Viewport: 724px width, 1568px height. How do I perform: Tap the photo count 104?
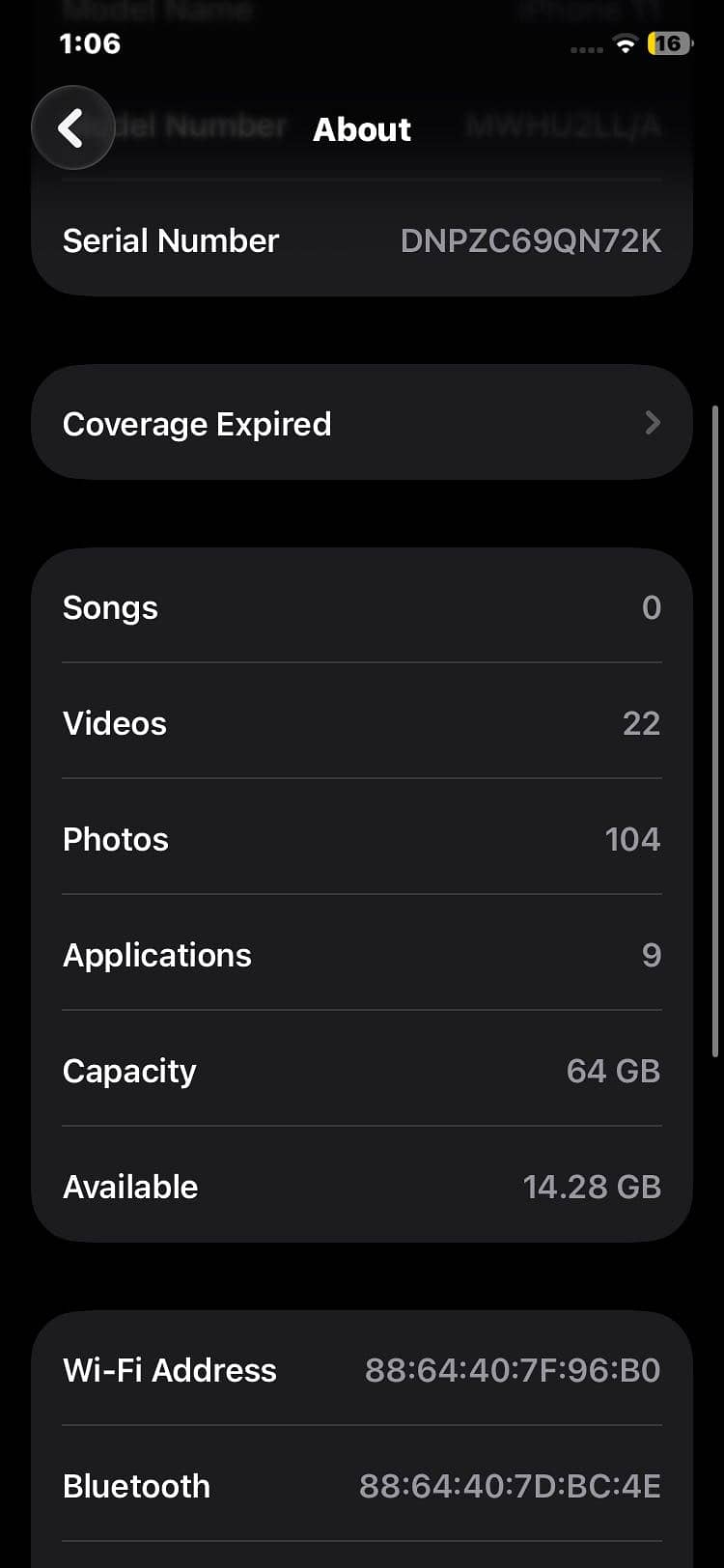pos(632,838)
